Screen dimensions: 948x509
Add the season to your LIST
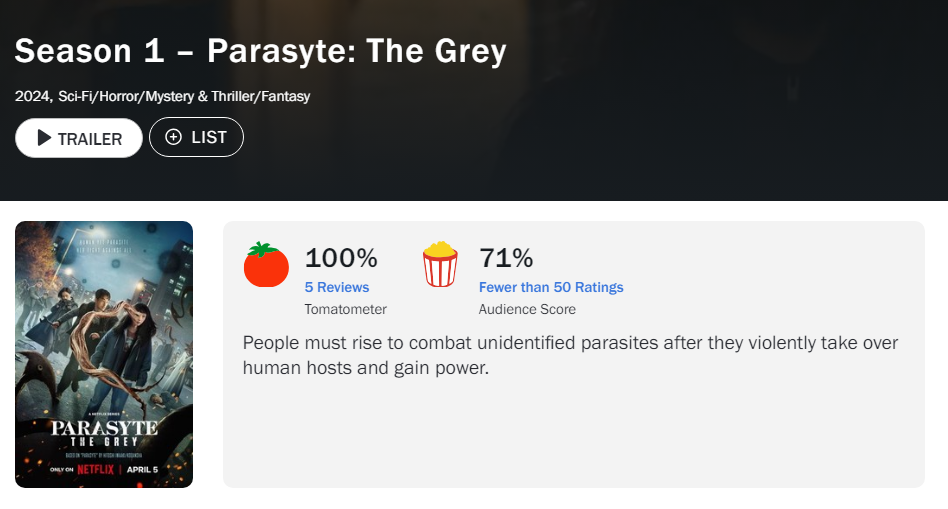point(196,137)
